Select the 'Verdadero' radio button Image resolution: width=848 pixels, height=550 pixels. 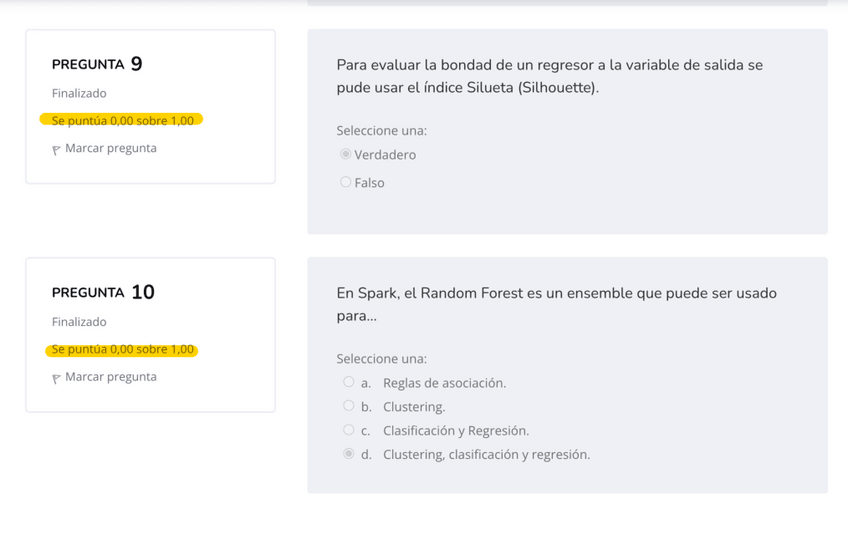click(346, 154)
